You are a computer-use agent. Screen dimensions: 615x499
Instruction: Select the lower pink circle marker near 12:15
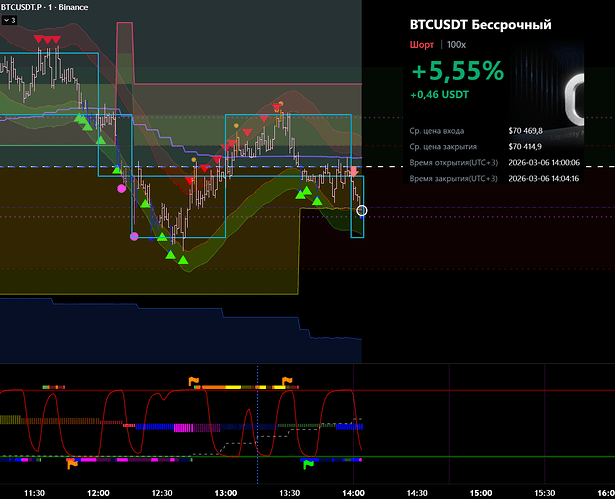point(134,237)
